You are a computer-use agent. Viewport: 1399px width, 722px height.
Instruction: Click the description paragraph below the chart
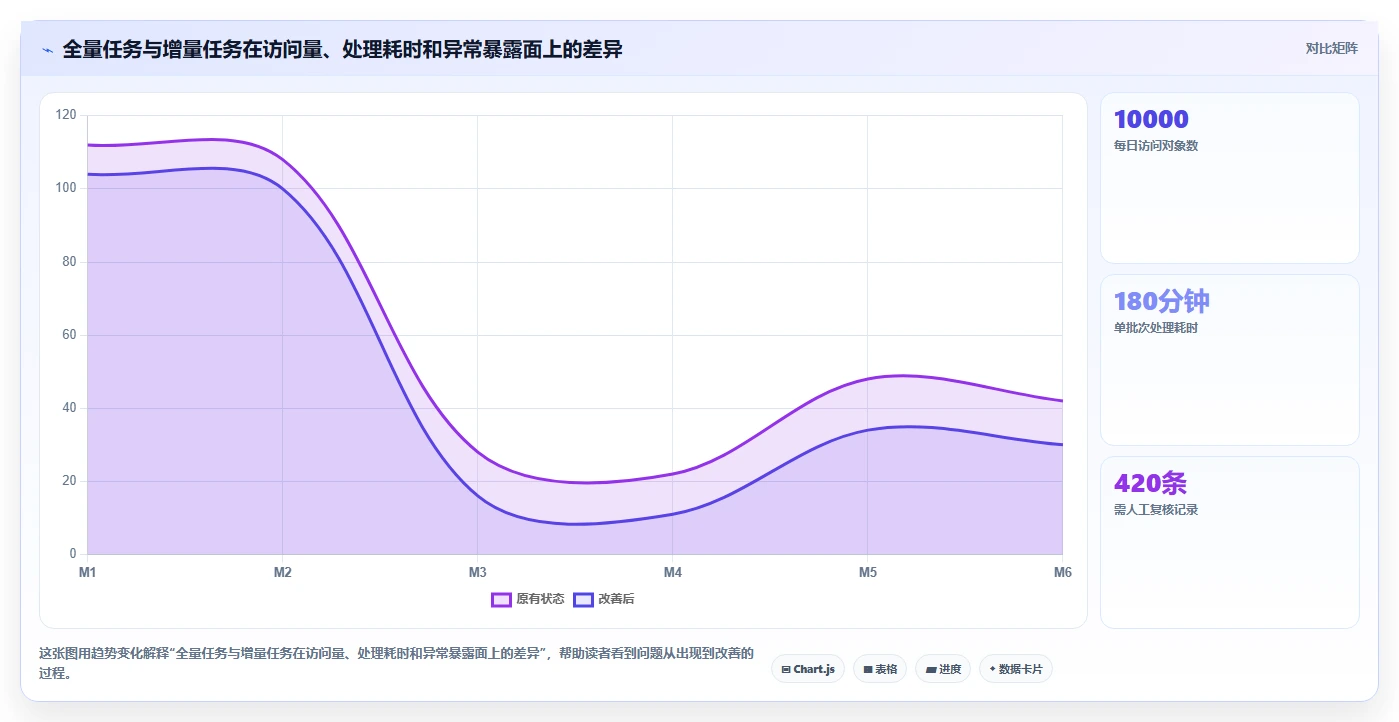(x=397, y=663)
